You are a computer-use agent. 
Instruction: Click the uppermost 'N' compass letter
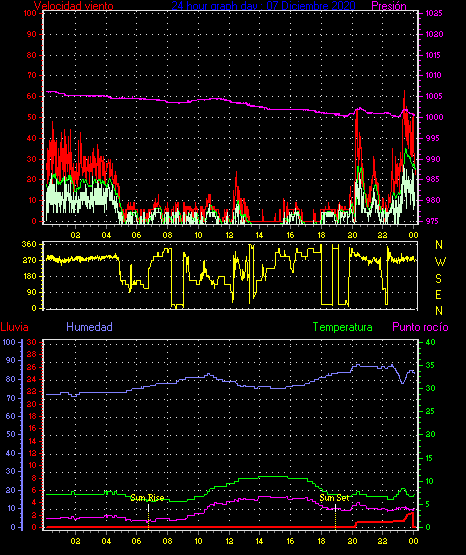coord(439,245)
